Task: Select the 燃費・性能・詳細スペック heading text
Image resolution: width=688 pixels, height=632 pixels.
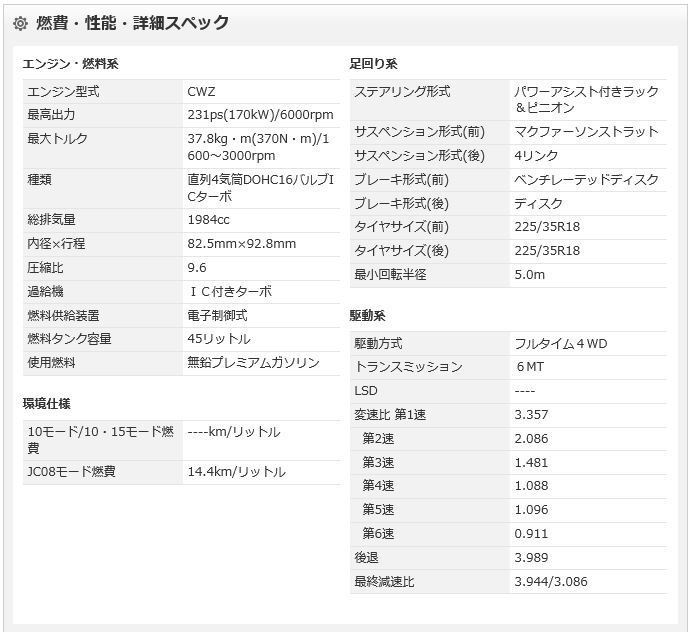Action: click(x=133, y=23)
